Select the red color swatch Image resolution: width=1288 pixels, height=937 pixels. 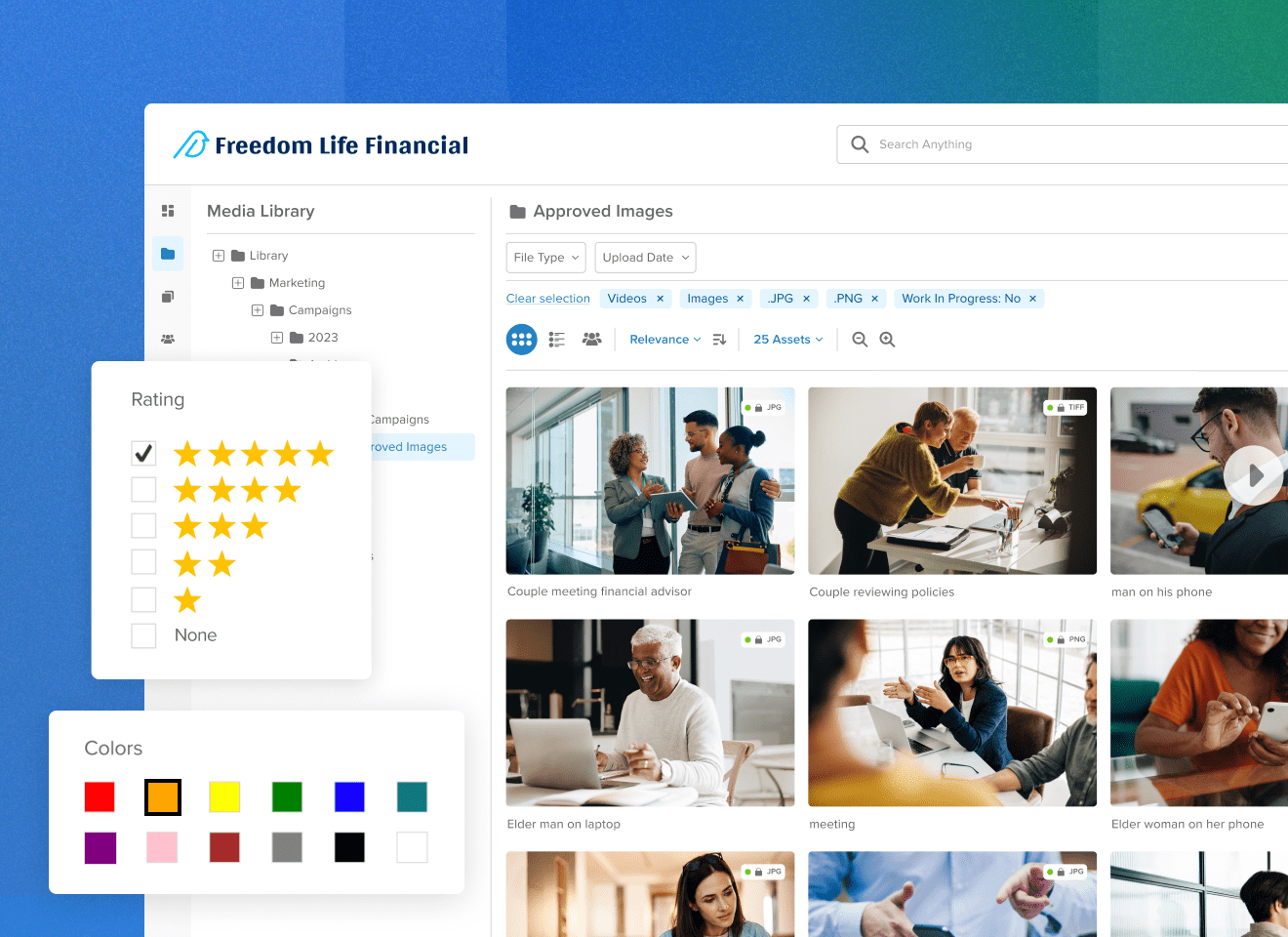pos(100,797)
